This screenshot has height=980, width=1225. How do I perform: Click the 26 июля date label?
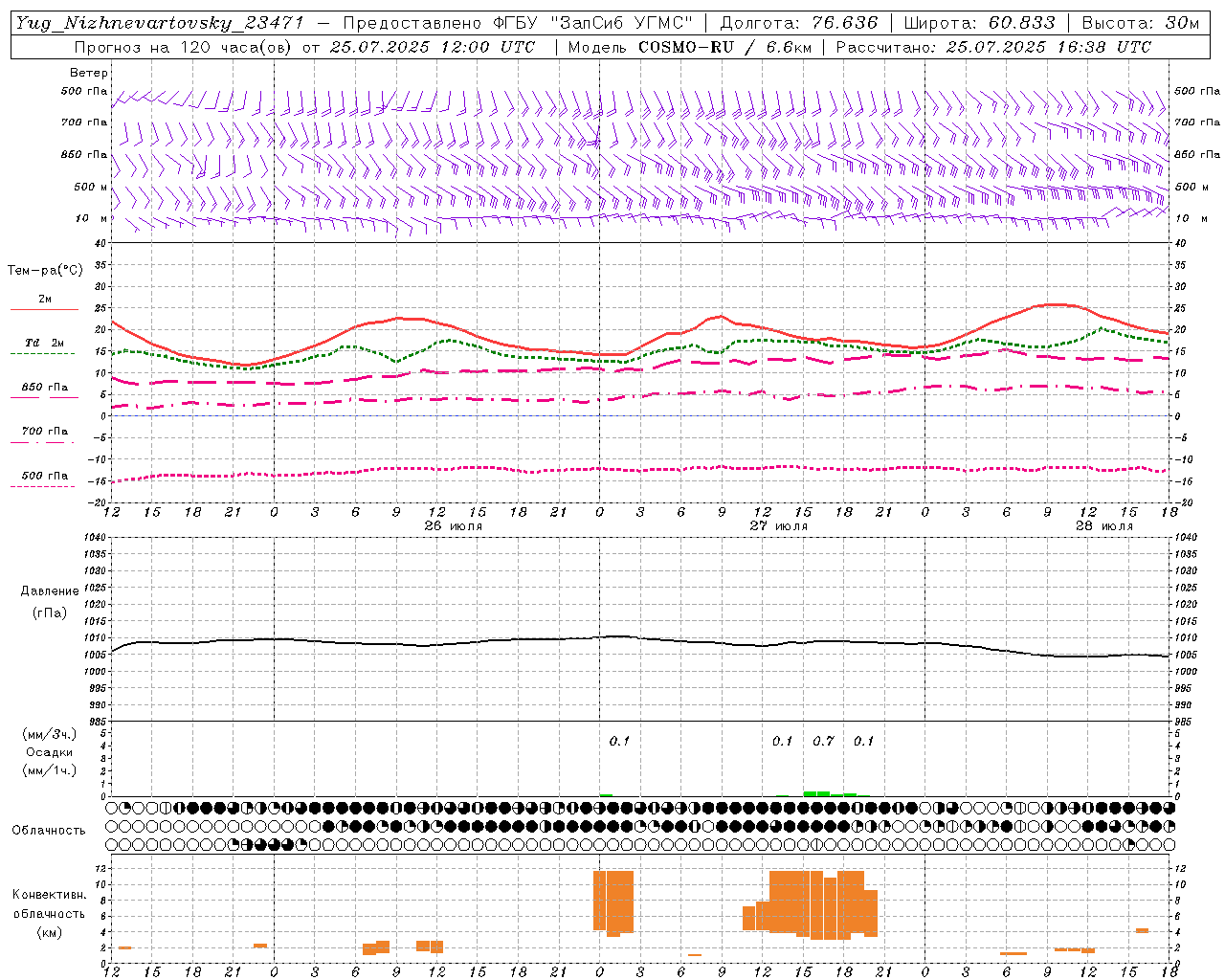click(x=454, y=526)
